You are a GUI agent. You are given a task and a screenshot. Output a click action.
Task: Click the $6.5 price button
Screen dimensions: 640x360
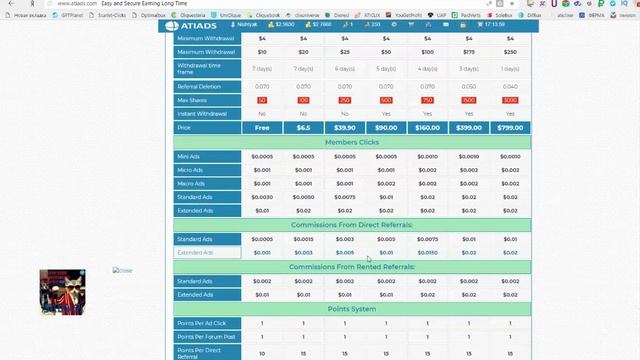point(303,128)
